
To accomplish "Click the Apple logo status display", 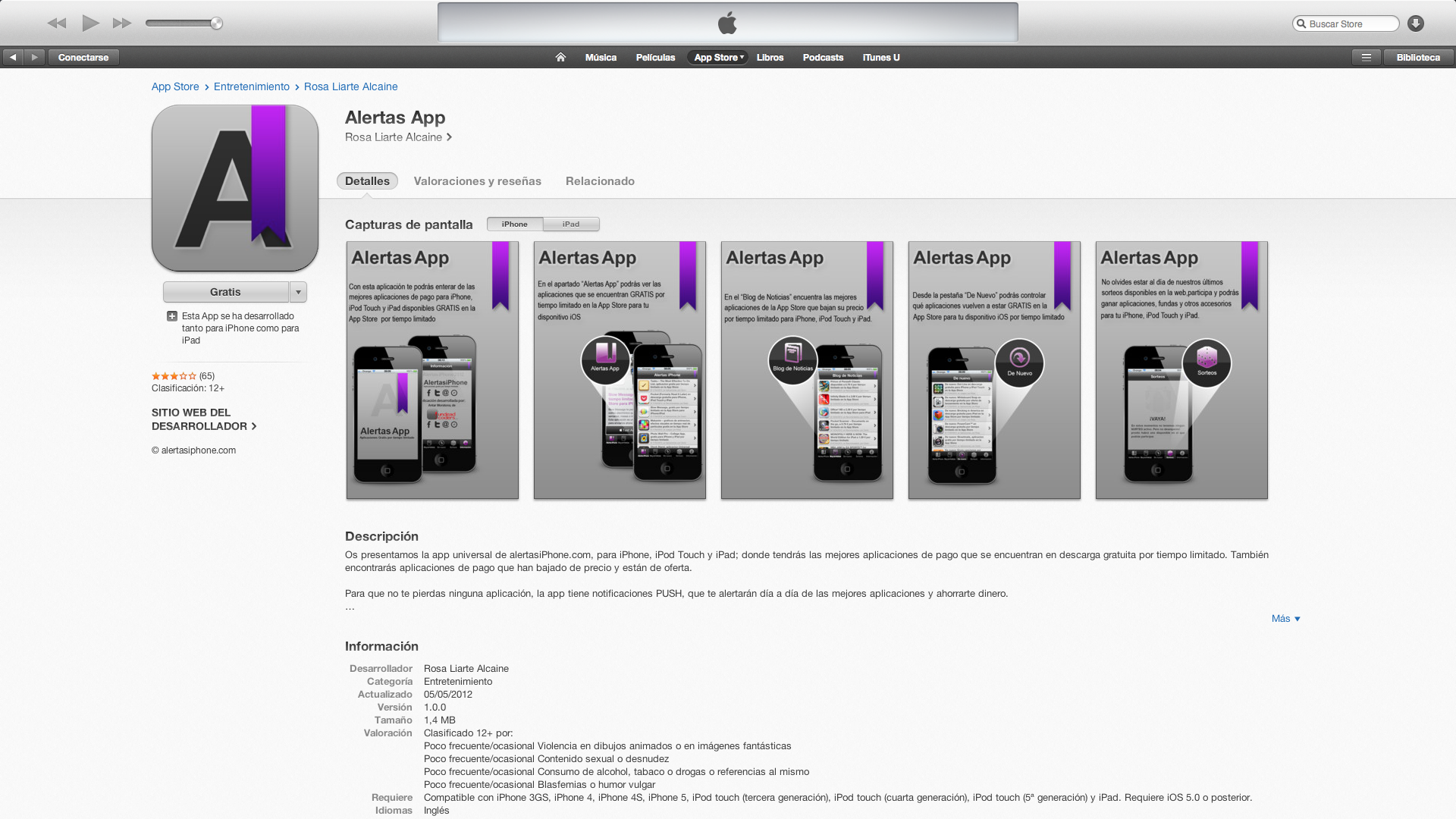I will tap(727, 23).
